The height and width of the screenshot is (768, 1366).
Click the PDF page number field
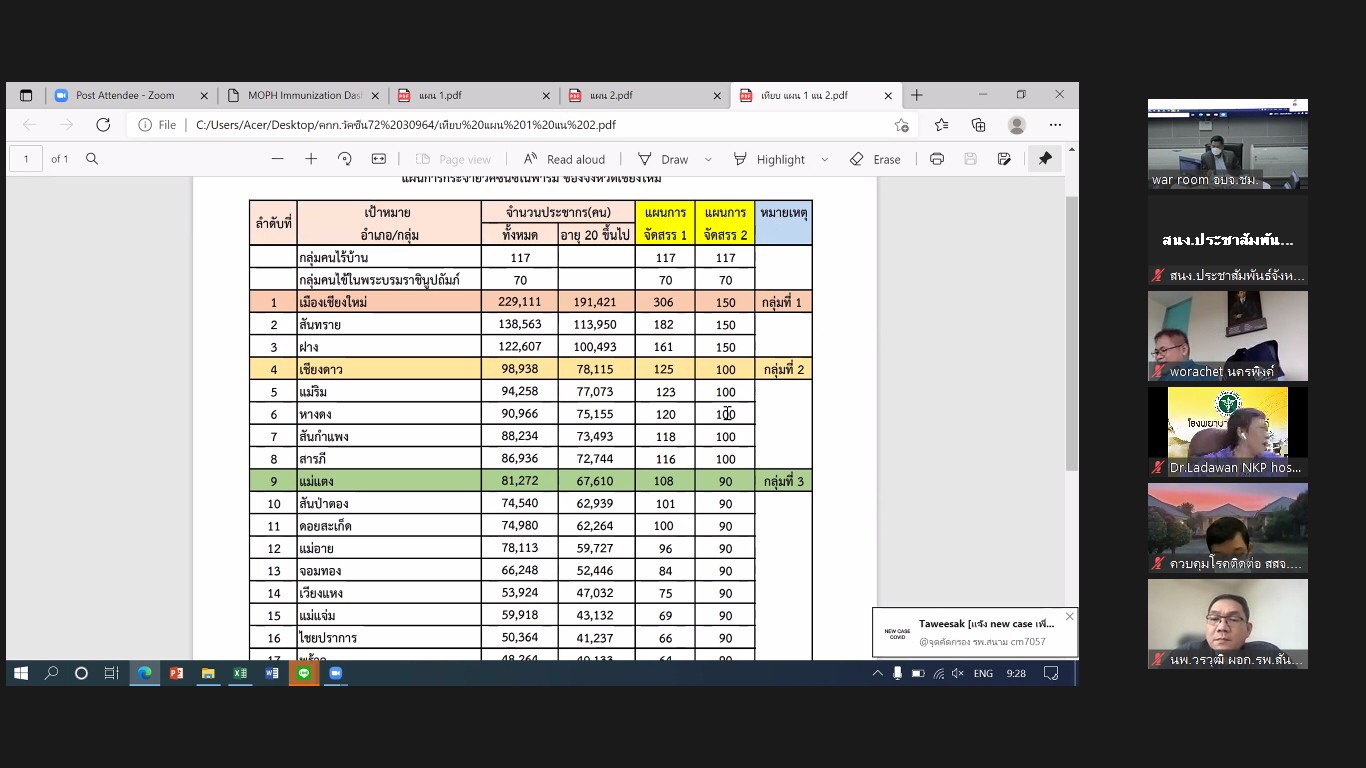pos(26,159)
